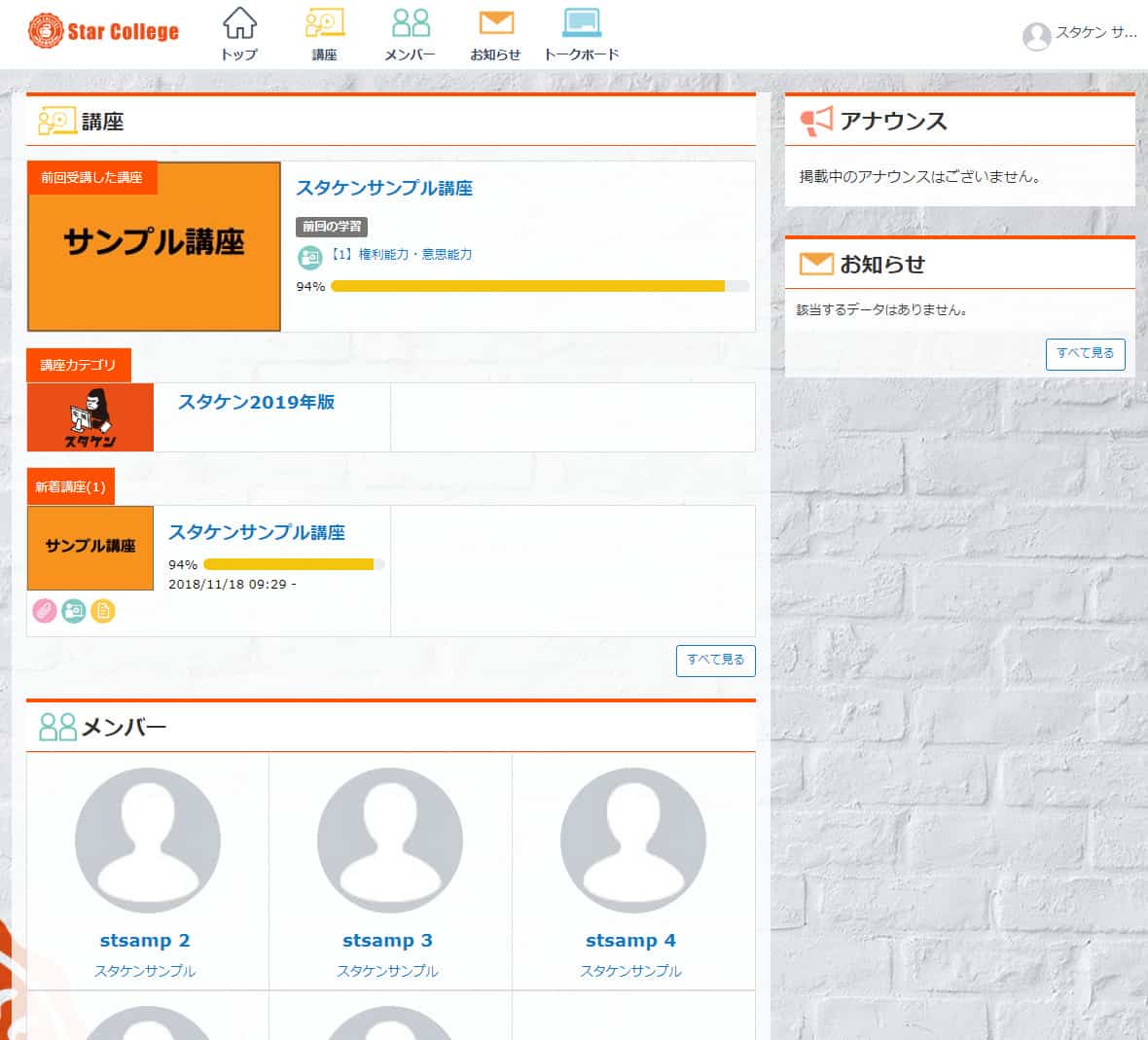Click スタケンサンプル under stsamp 3

(387, 971)
